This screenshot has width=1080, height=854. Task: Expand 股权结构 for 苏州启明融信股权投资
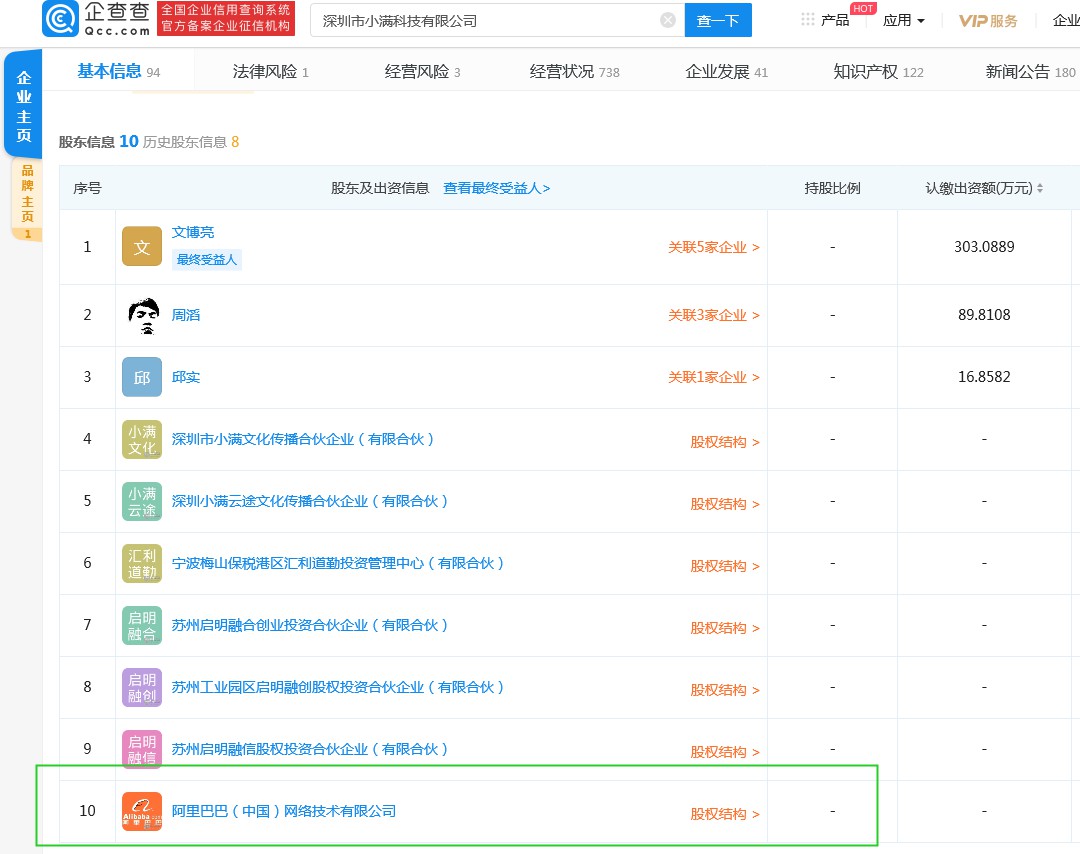tap(725, 752)
